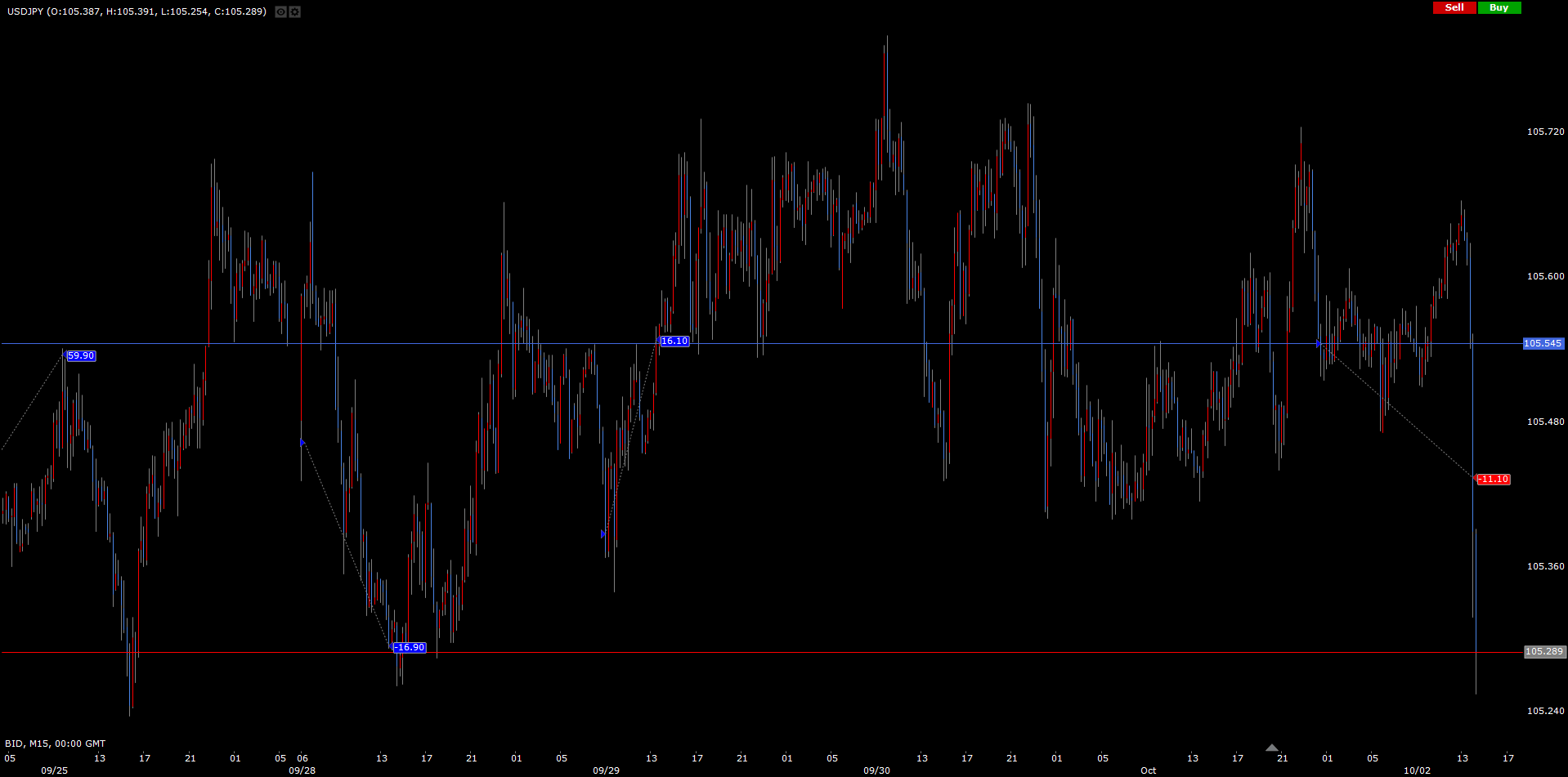Select the red -11.10 loss label
Image resolution: width=1568 pixels, height=777 pixels.
pyautogui.click(x=1494, y=480)
